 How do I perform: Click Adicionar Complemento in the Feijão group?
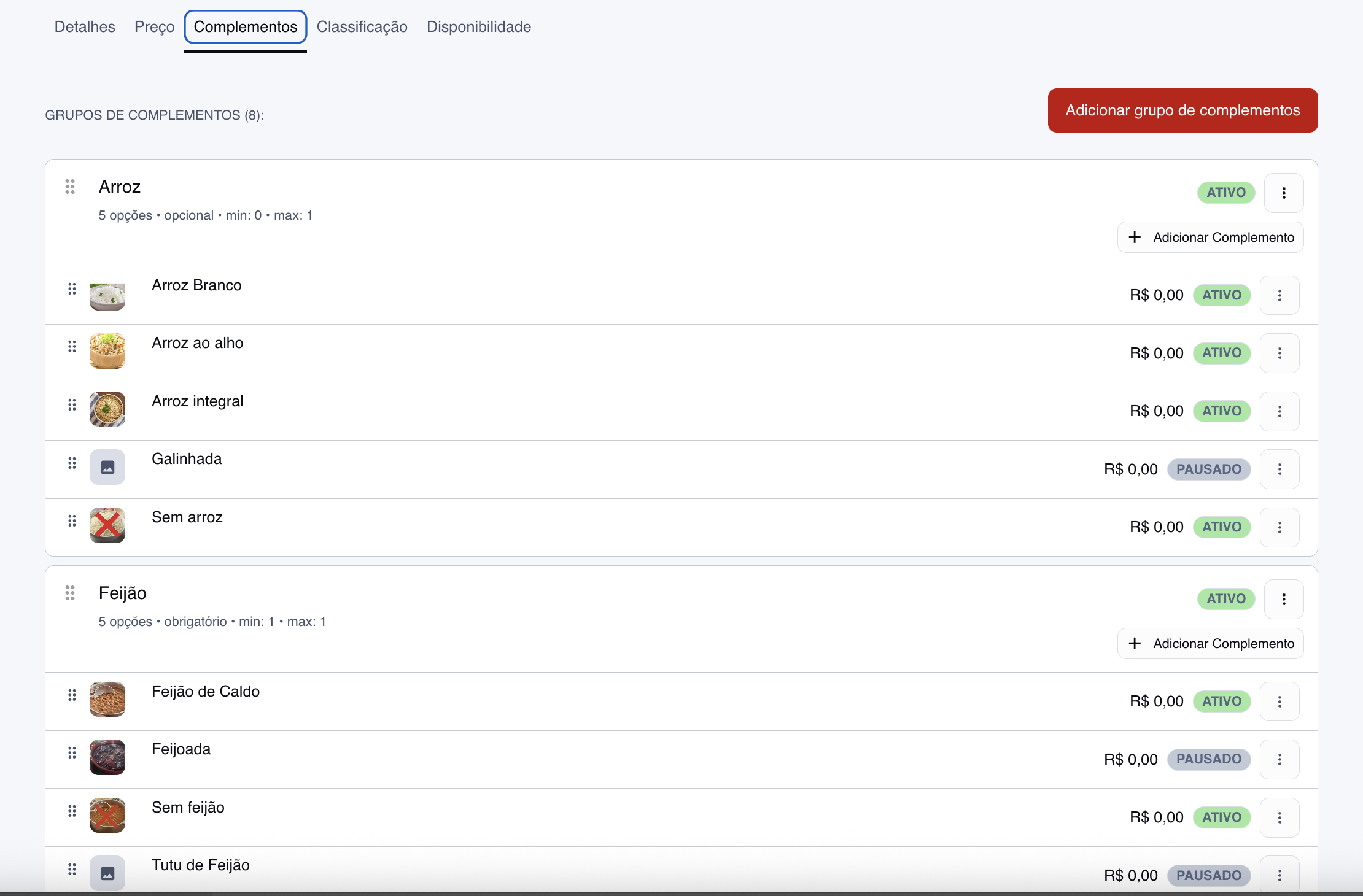(1210, 644)
